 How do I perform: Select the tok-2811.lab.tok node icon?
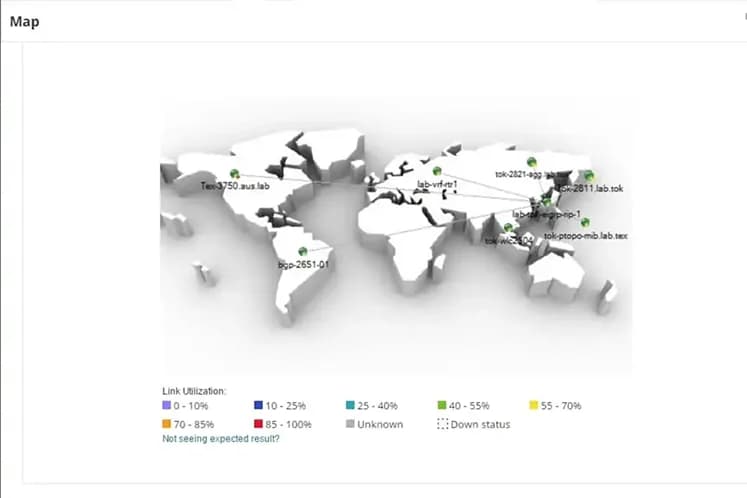point(589,175)
